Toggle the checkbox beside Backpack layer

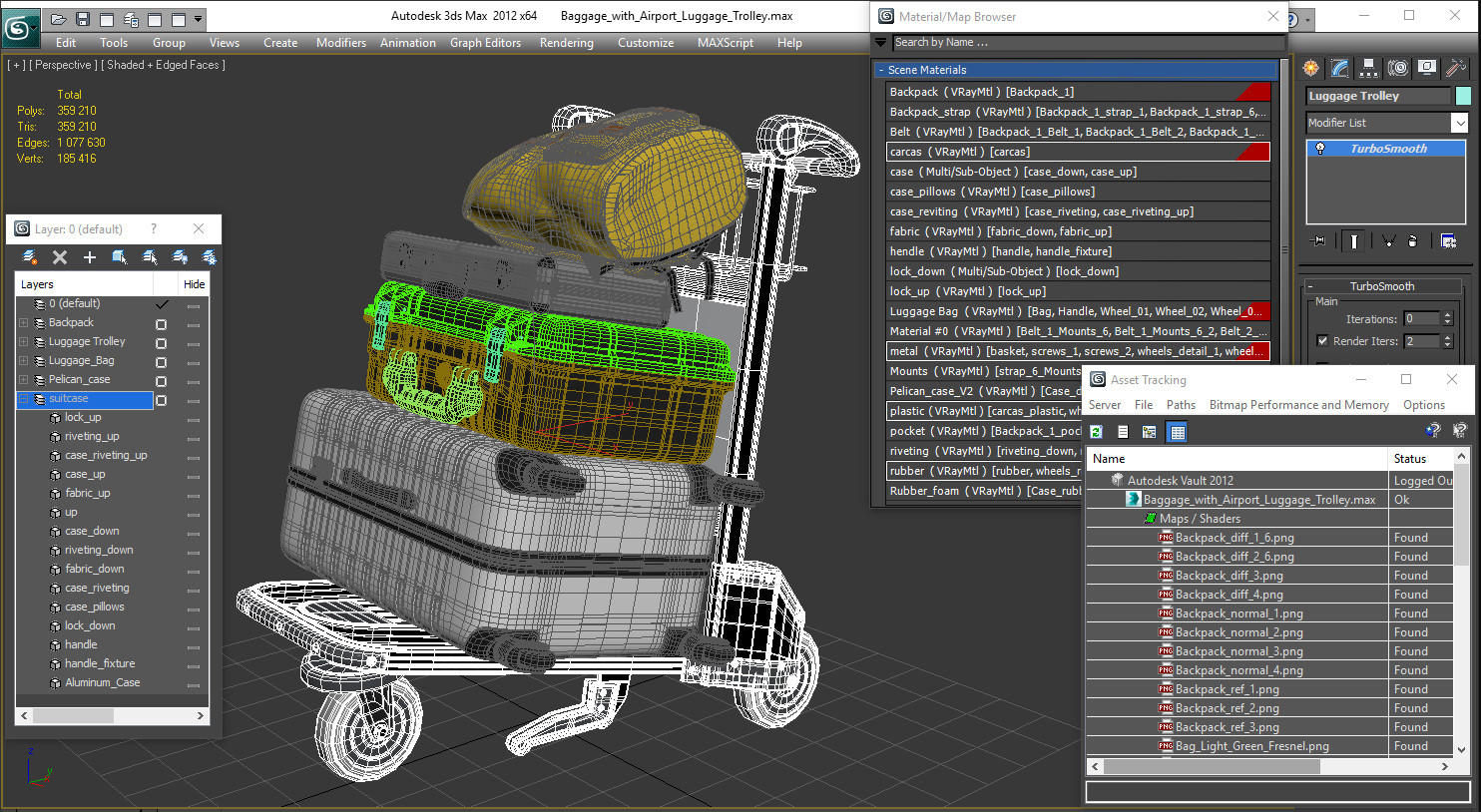(x=161, y=324)
